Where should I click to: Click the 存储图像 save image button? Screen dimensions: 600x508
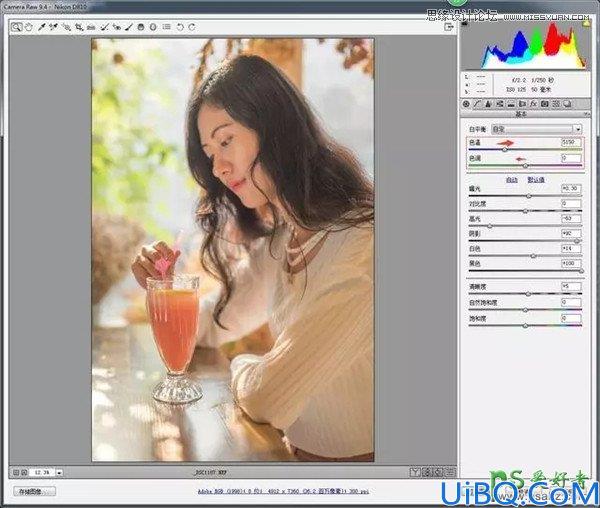34,491
